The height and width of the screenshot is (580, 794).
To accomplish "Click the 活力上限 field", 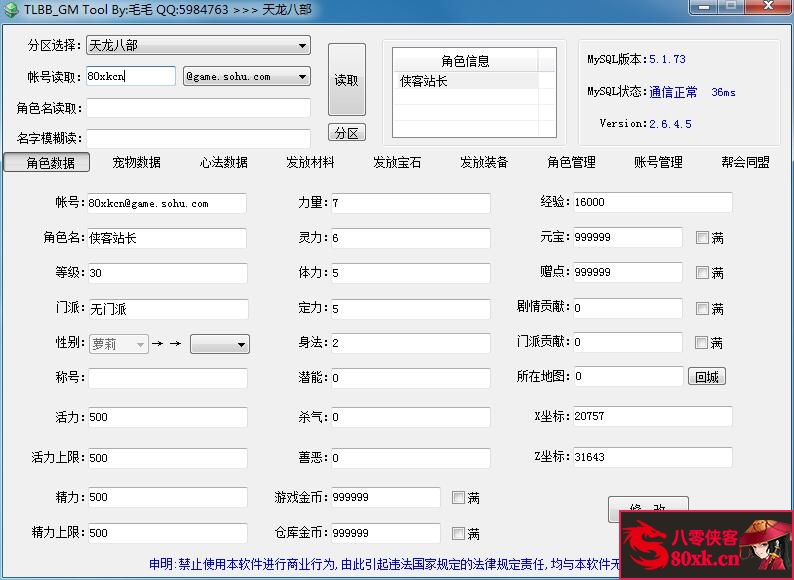I will [168, 458].
